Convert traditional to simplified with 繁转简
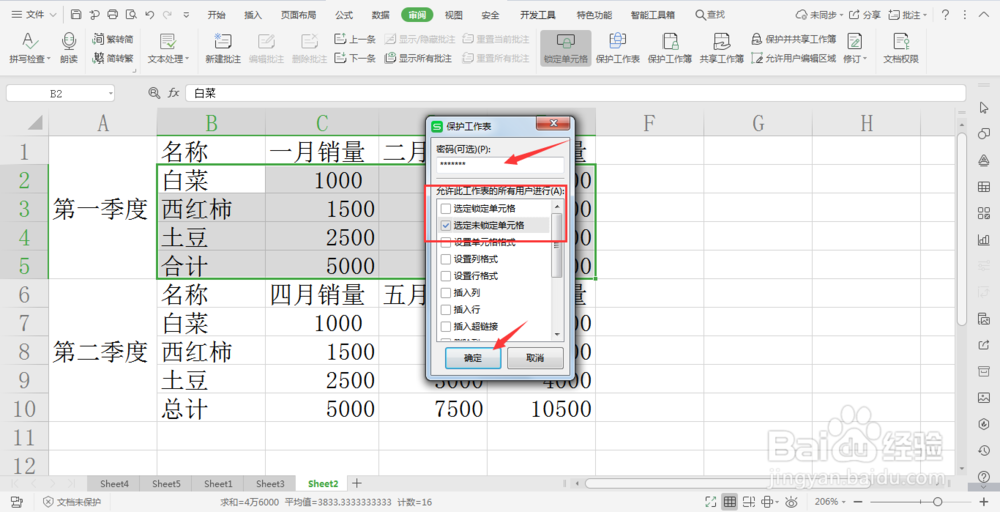 [x=113, y=39]
